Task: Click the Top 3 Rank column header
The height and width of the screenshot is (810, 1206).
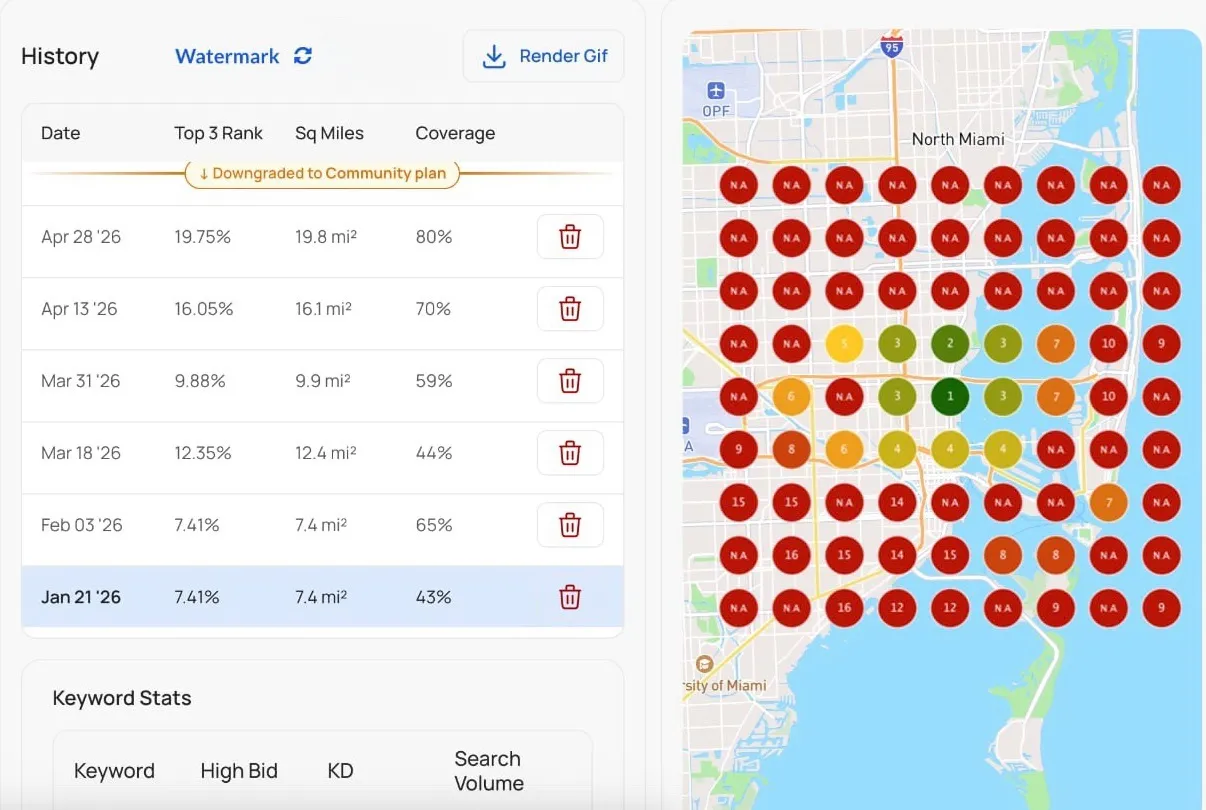Action: pos(219,133)
